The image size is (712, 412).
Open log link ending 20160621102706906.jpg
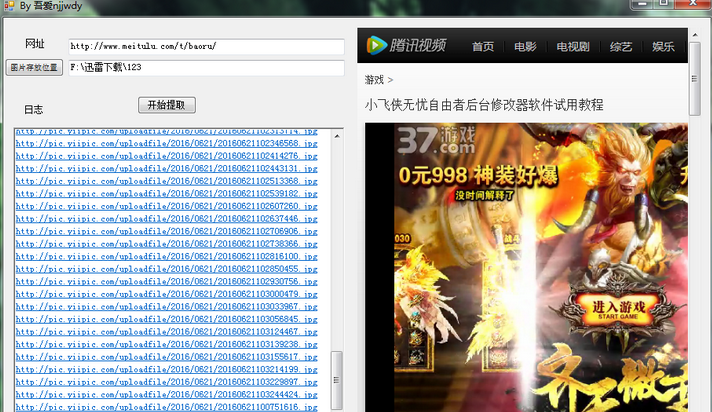click(167, 231)
